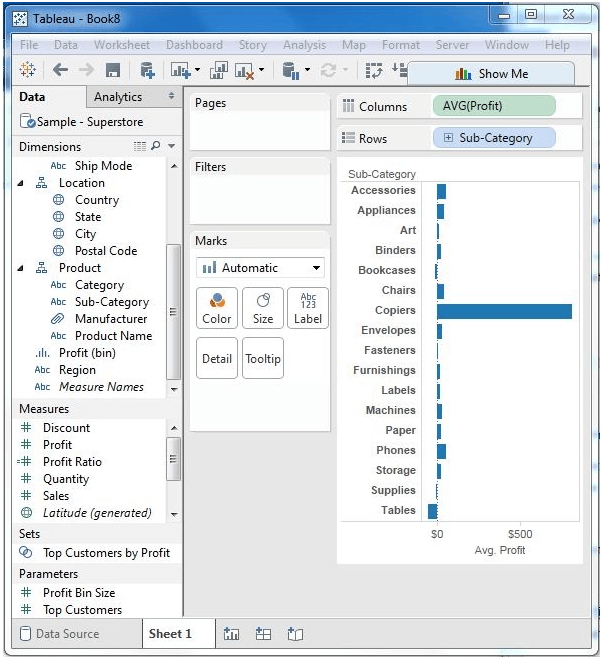Click the Sample - Superstore data source
604x659 pixels.
pos(82,122)
